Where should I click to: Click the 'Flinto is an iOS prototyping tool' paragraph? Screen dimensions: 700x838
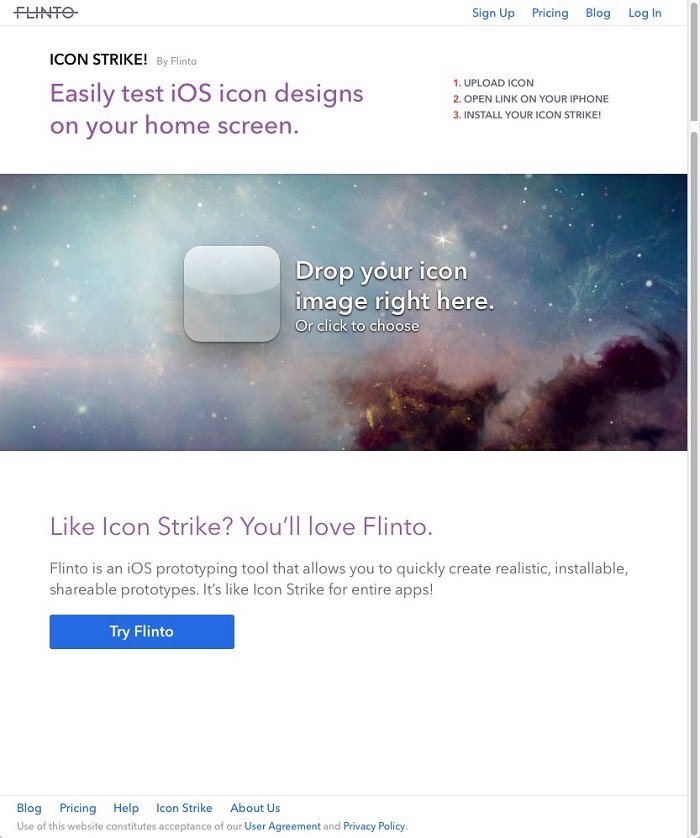click(x=339, y=579)
